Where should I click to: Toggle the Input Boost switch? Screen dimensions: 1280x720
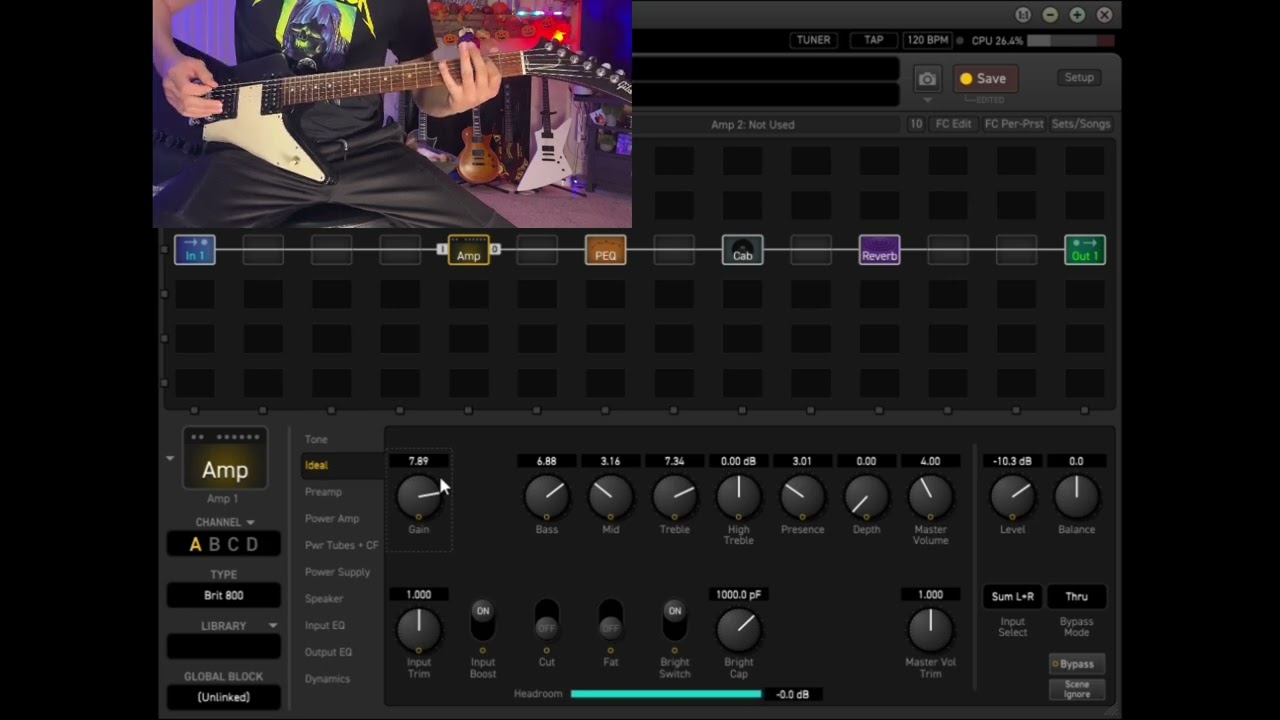482,620
